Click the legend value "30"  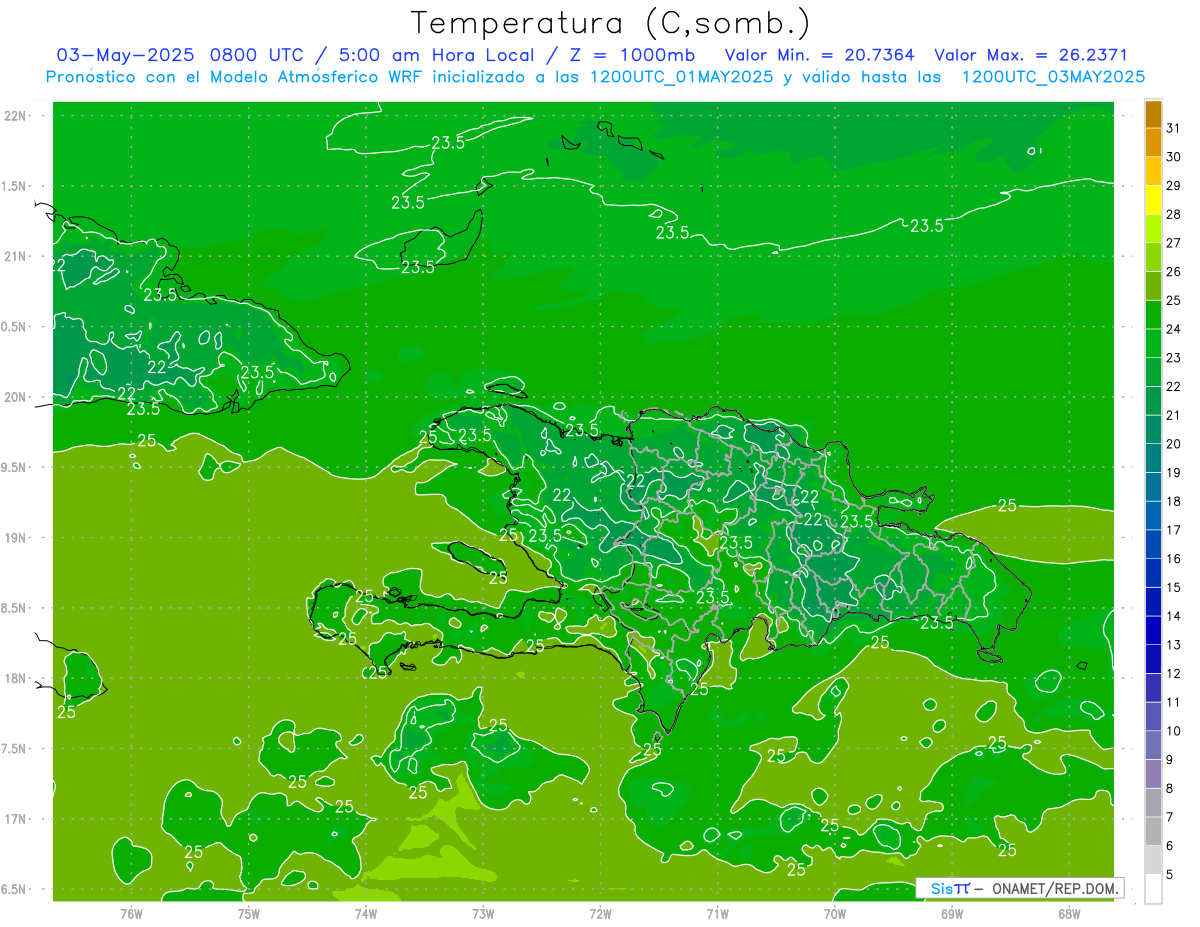coord(1174,157)
